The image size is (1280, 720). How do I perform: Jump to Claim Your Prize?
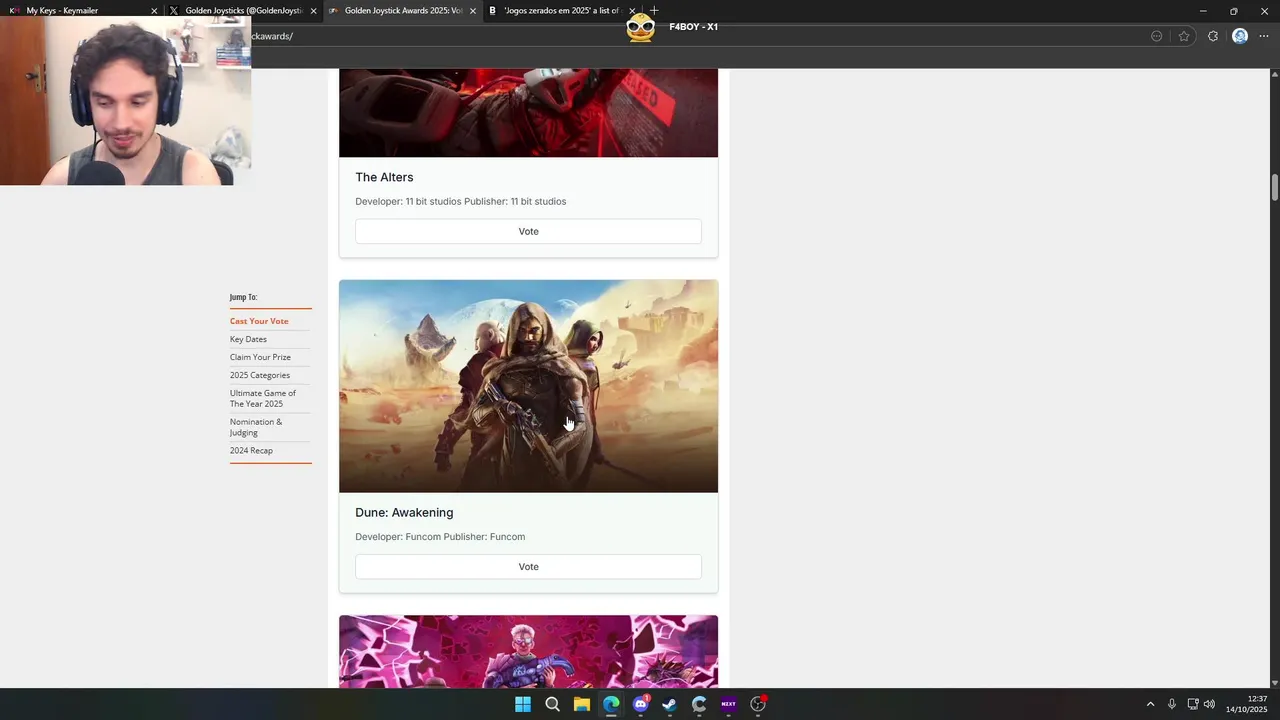coord(260,357)
